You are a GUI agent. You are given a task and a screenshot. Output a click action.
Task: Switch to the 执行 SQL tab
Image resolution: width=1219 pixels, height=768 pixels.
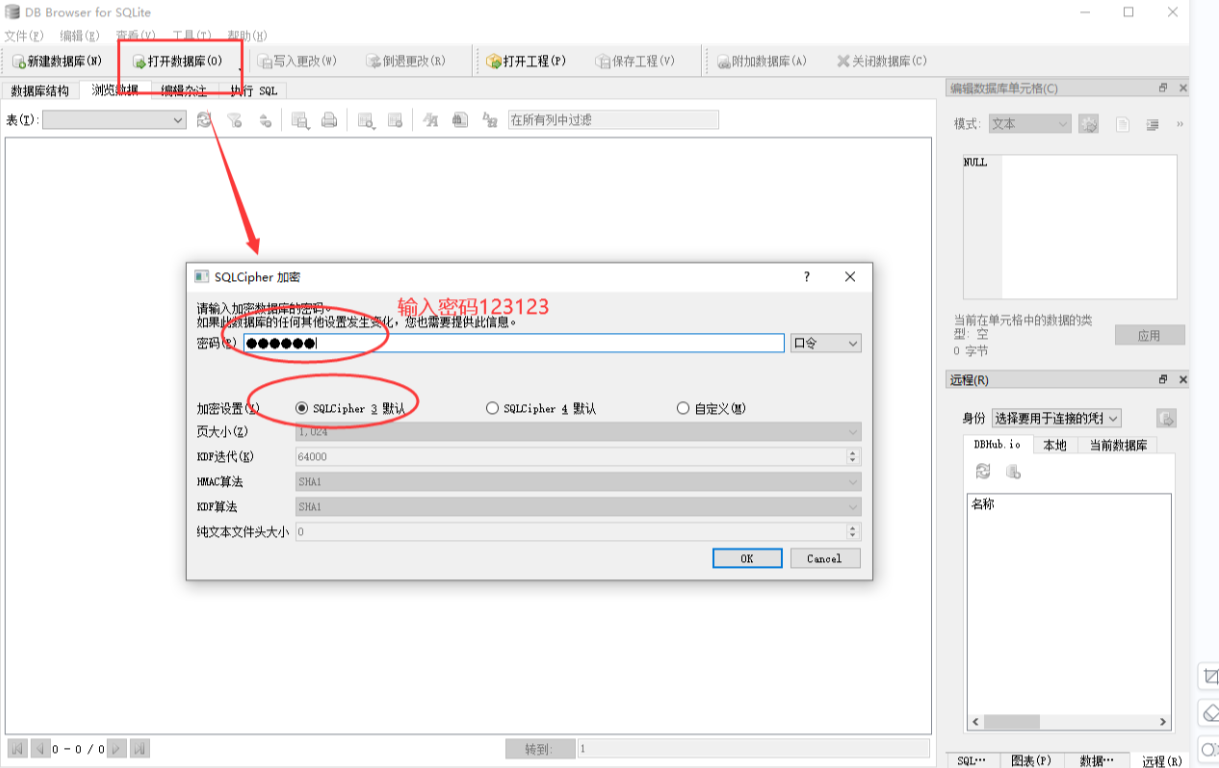pos(254,91)
